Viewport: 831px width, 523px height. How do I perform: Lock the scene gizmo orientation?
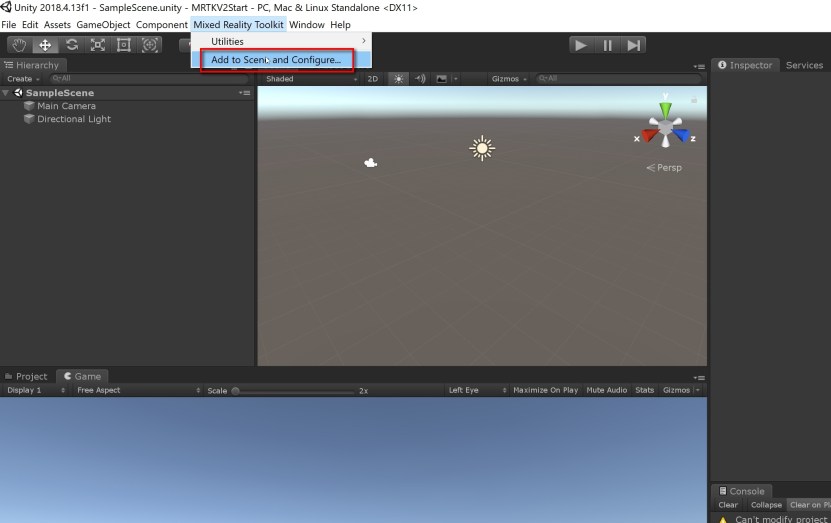pos(694,100)
